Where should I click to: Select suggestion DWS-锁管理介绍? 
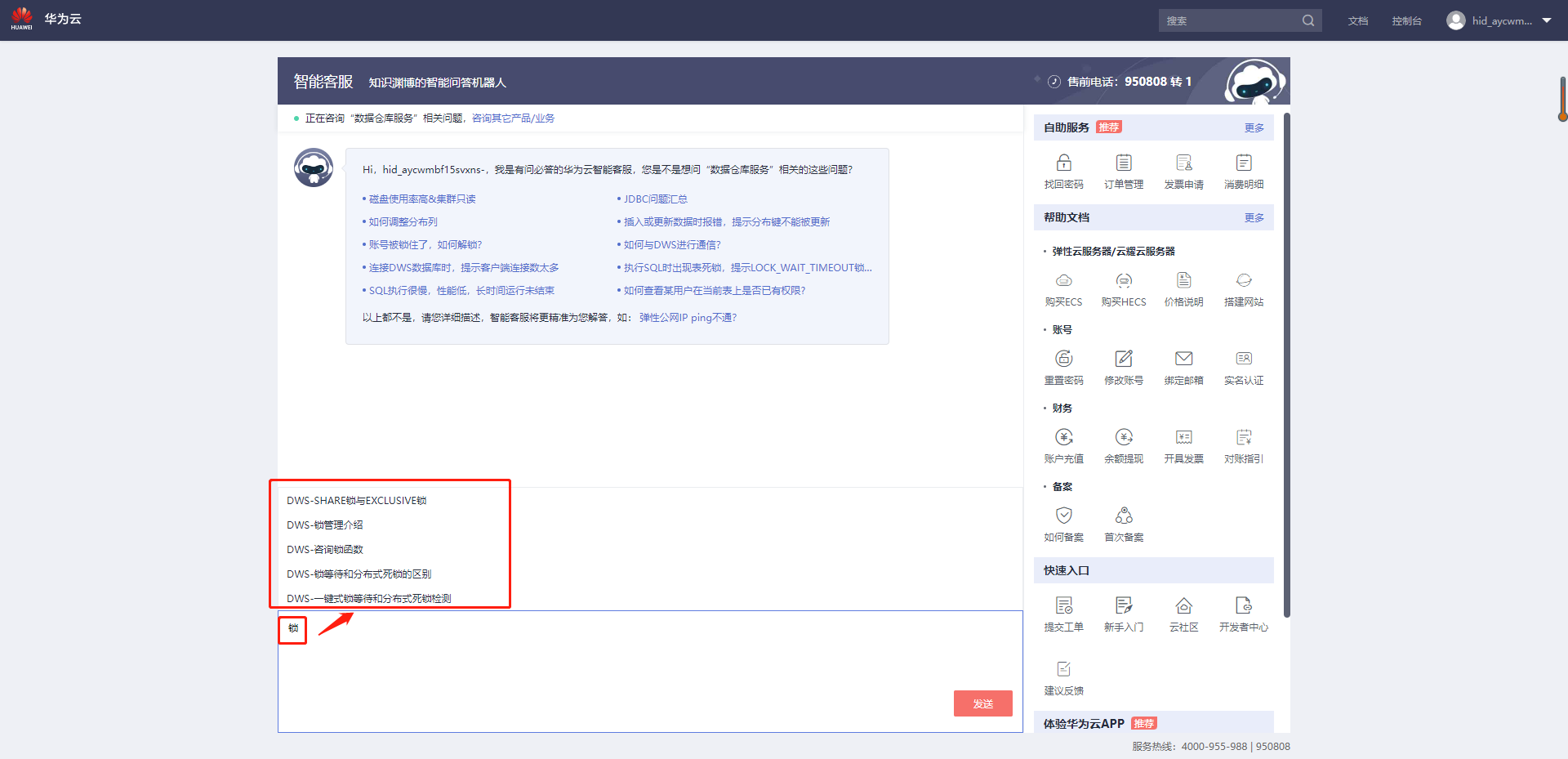(x=325, y=525)
